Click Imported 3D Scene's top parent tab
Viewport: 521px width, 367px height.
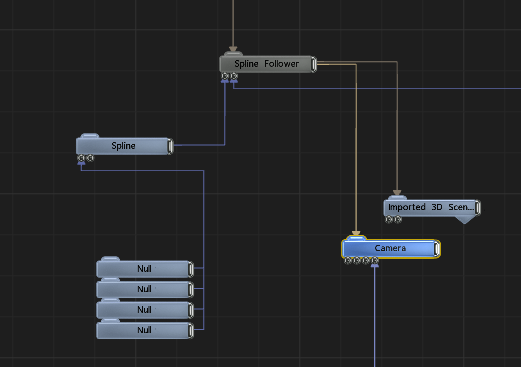397,198
